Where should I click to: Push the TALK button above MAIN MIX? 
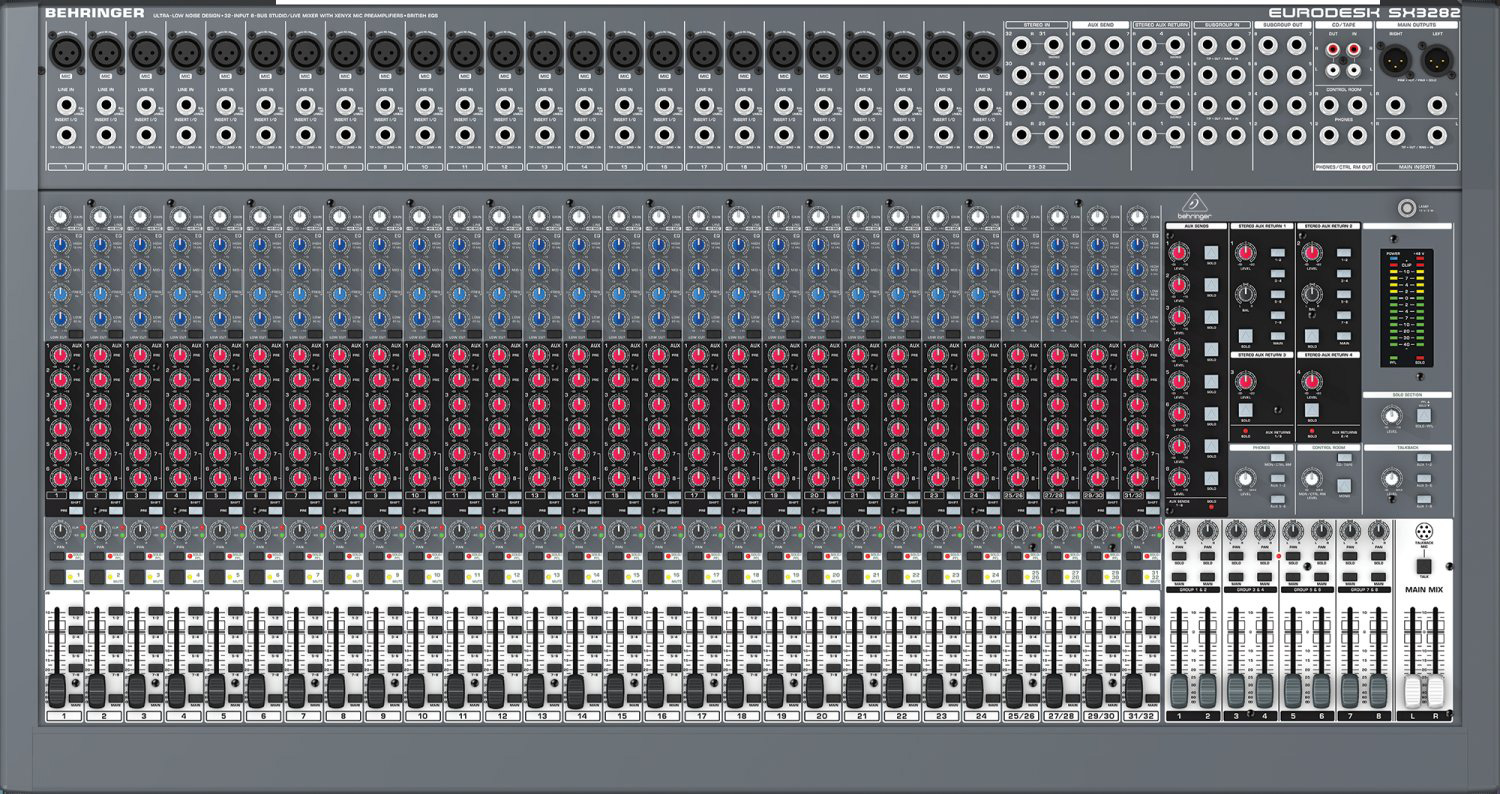[x=1424, y=566]
